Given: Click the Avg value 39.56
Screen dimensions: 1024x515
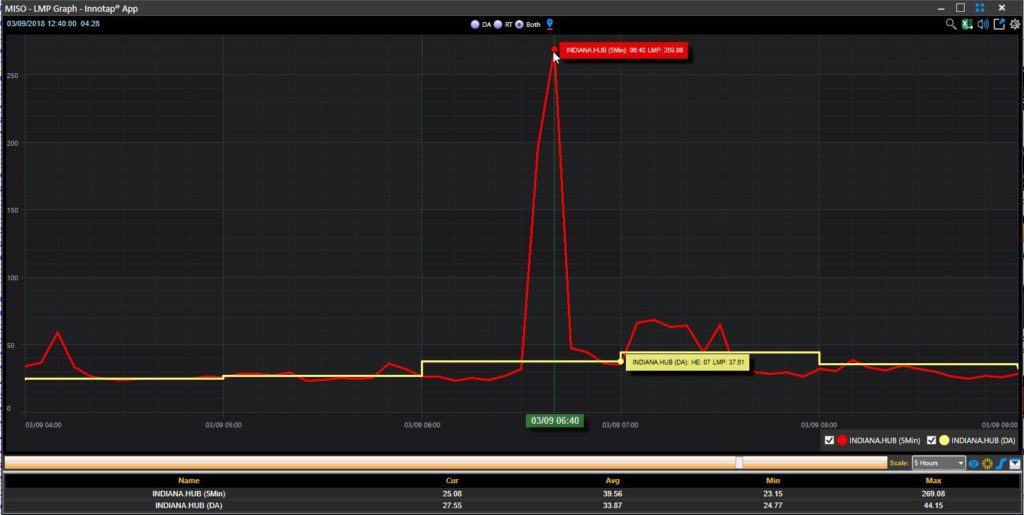Looking at the screenshot, I should pos(613,493).
